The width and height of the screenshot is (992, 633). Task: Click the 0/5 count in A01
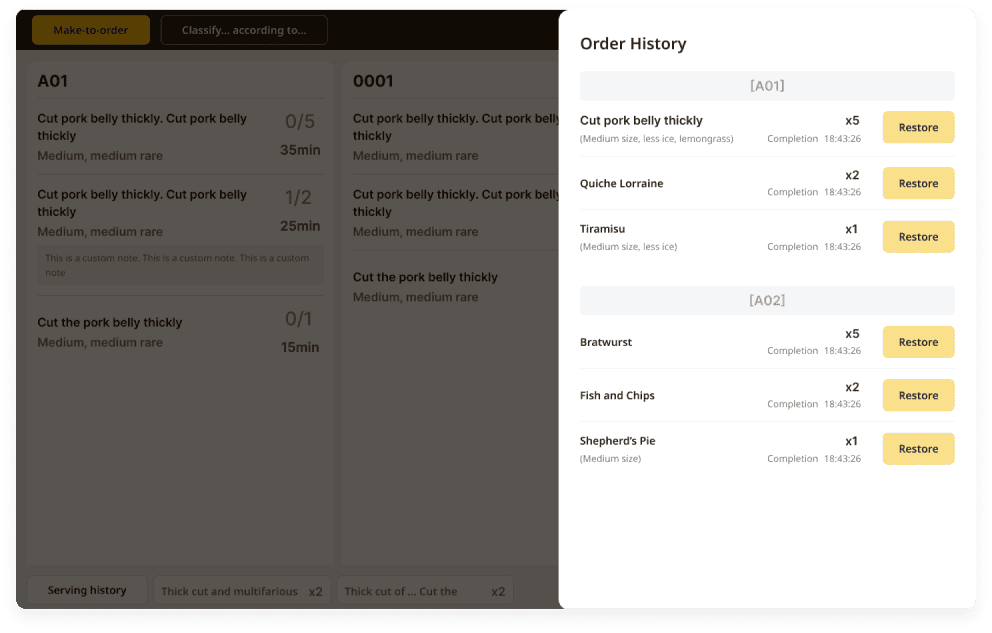tap(299, 121)
